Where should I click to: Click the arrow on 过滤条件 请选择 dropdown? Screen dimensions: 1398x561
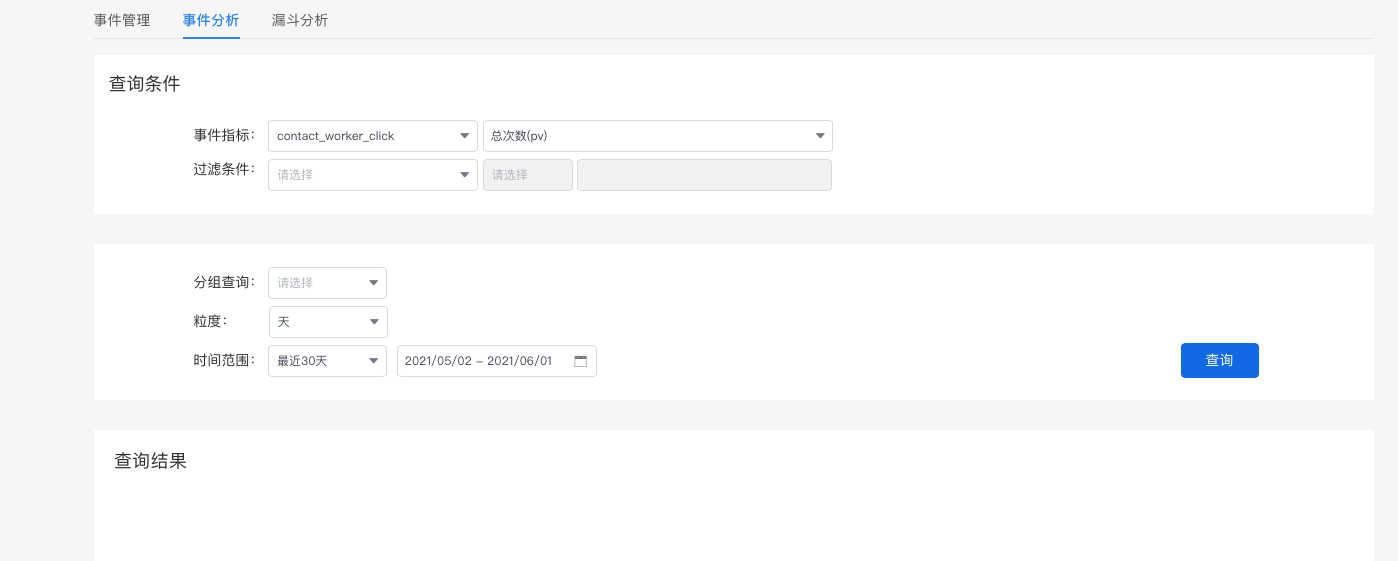[x=465, y=175]
